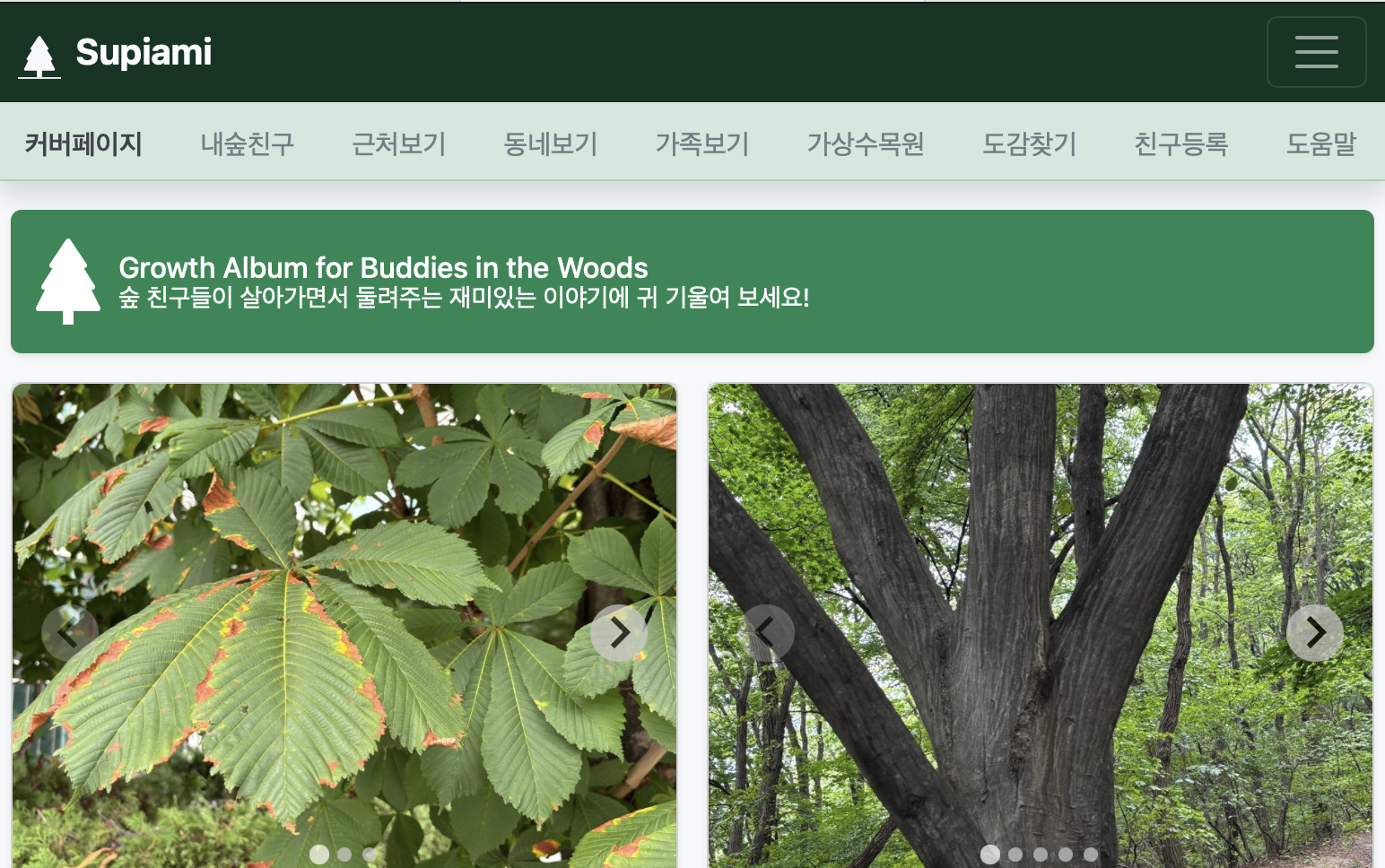Image resolution: width=1385 pixels, height=868 pixels.
Task: Select the 가상수목원 tab
Action: [866, 143]
